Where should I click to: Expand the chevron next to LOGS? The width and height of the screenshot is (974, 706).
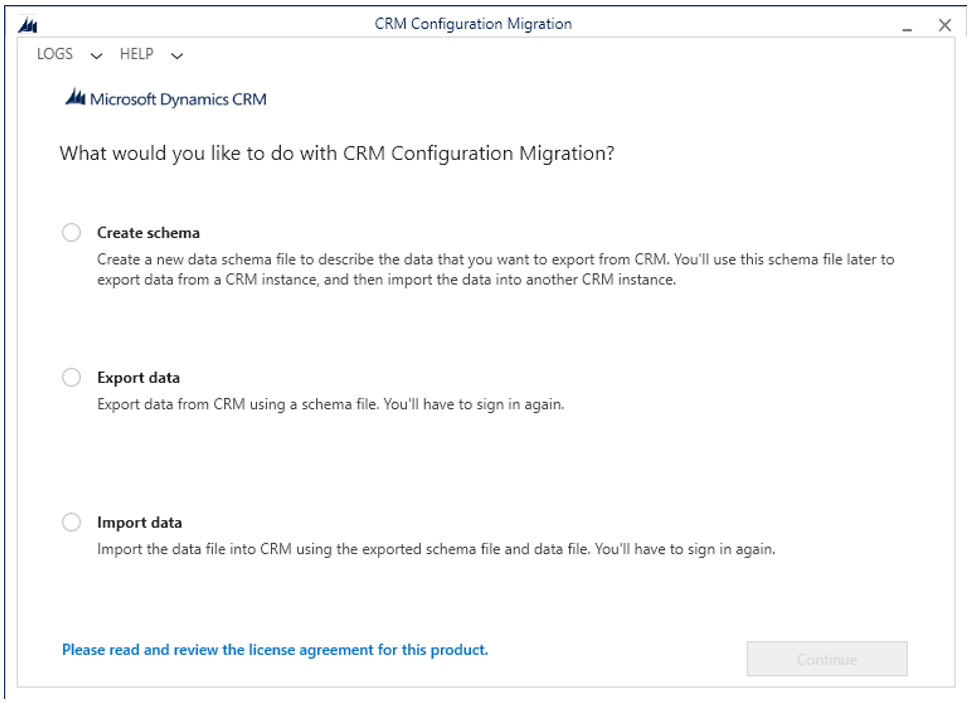point(96,56)
